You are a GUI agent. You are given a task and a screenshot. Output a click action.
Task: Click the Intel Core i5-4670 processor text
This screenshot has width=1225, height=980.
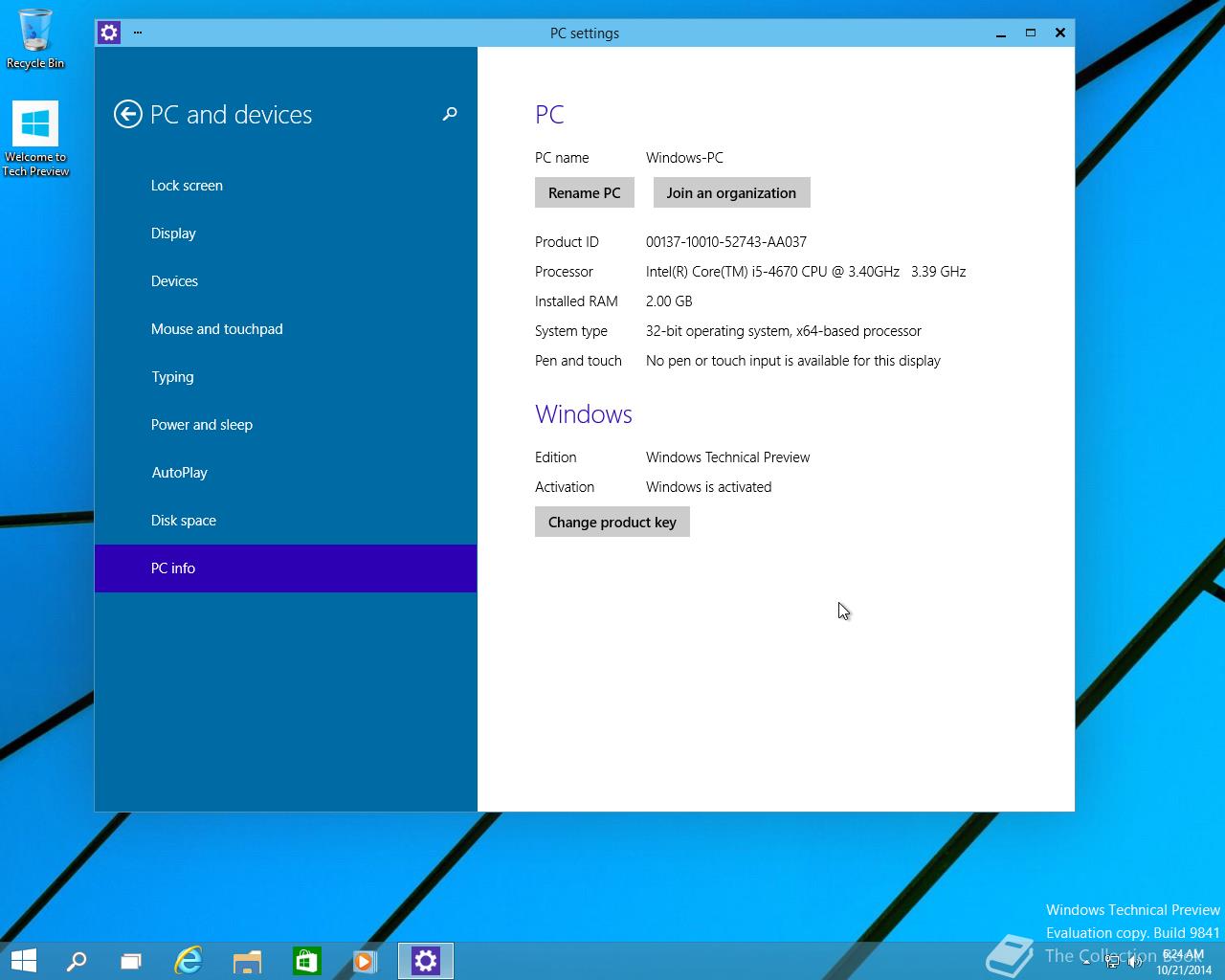coord(806,272)
